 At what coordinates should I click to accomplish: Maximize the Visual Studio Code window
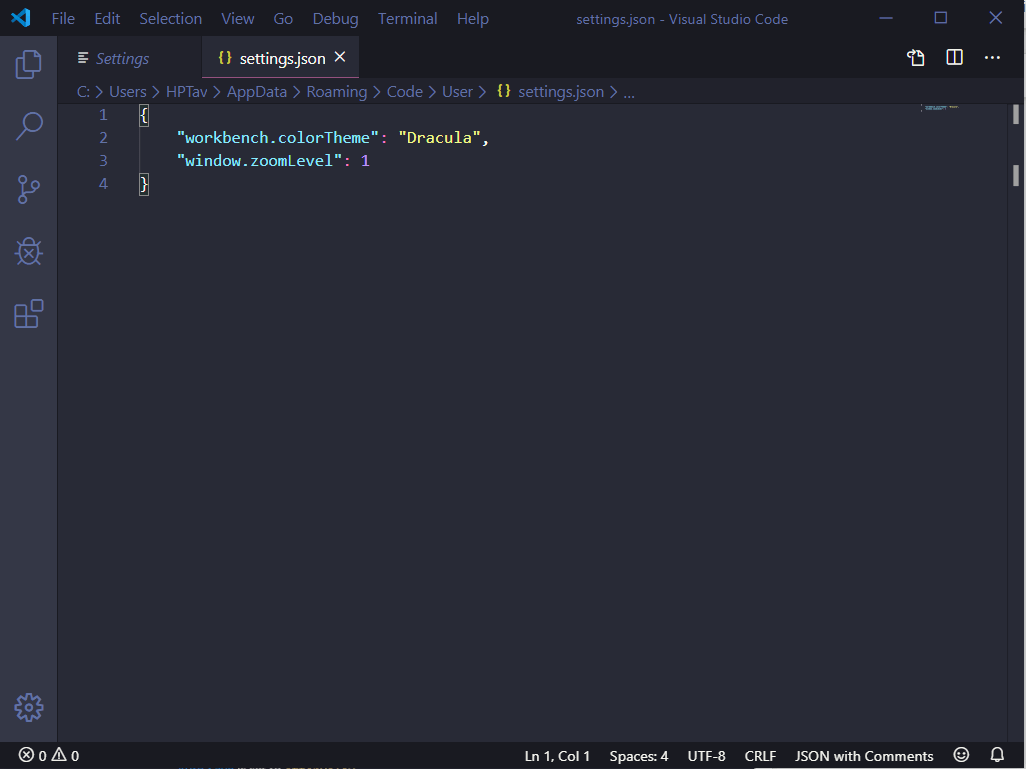click(x=940, y=18)
